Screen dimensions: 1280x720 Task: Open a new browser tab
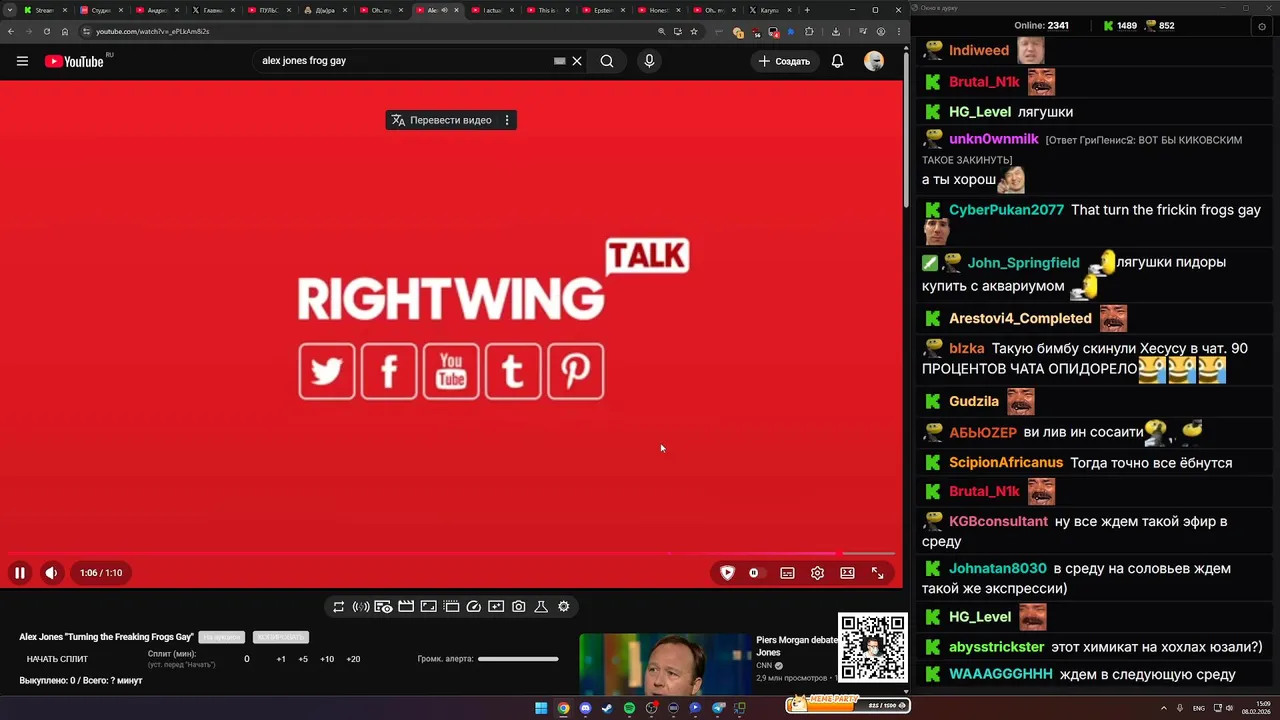807,10
